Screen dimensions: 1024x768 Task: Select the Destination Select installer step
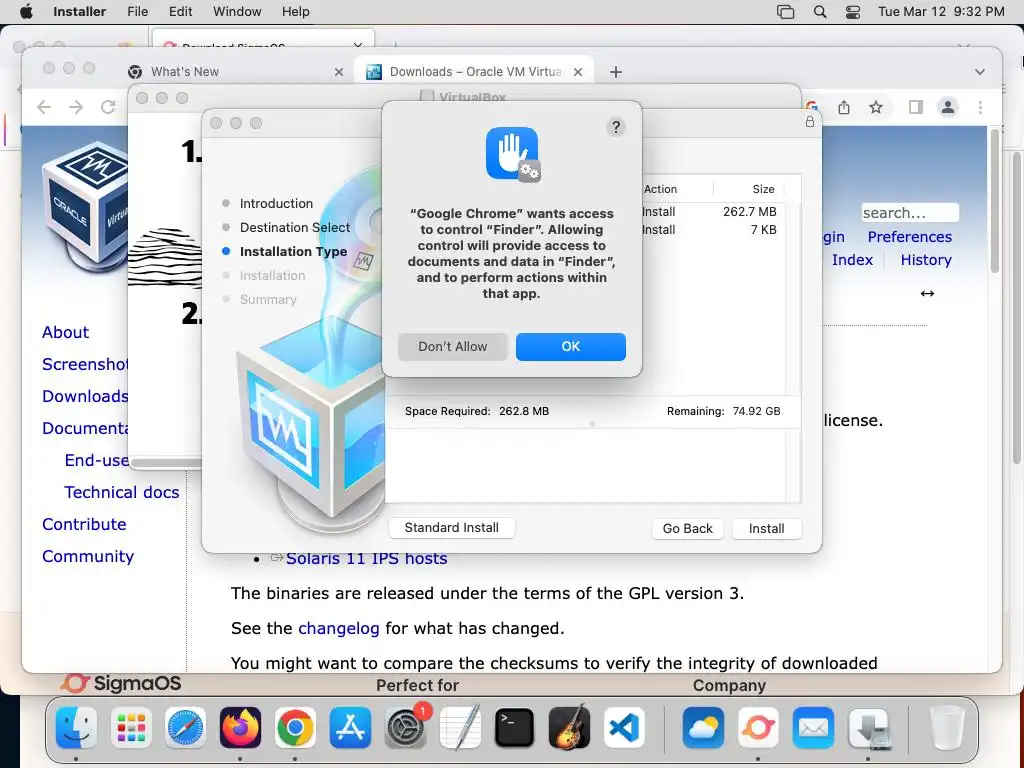click(295, 227)
